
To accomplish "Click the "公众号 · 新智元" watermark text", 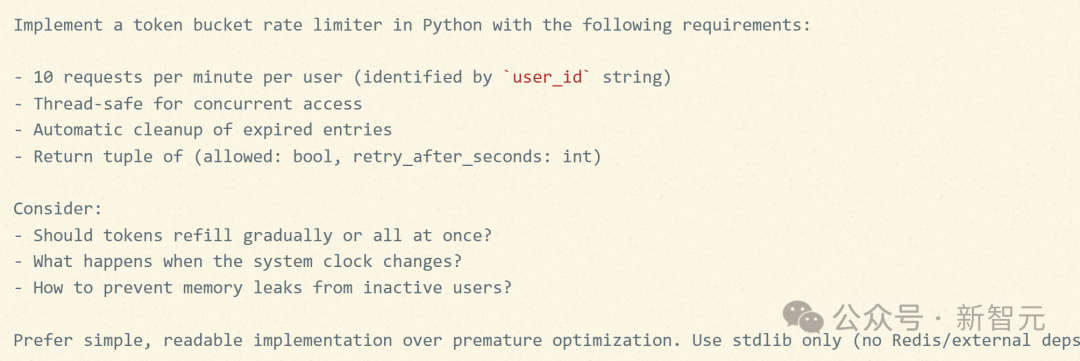I will coord(939,318).
